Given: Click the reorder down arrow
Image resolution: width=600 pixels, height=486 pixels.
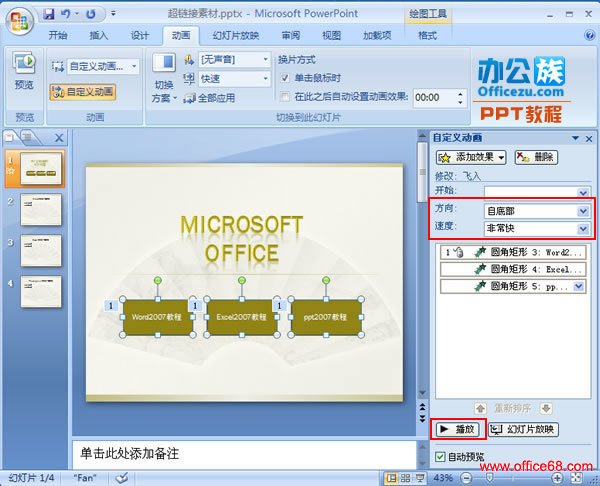Looking at the screenshot, I should pos(546,408).
